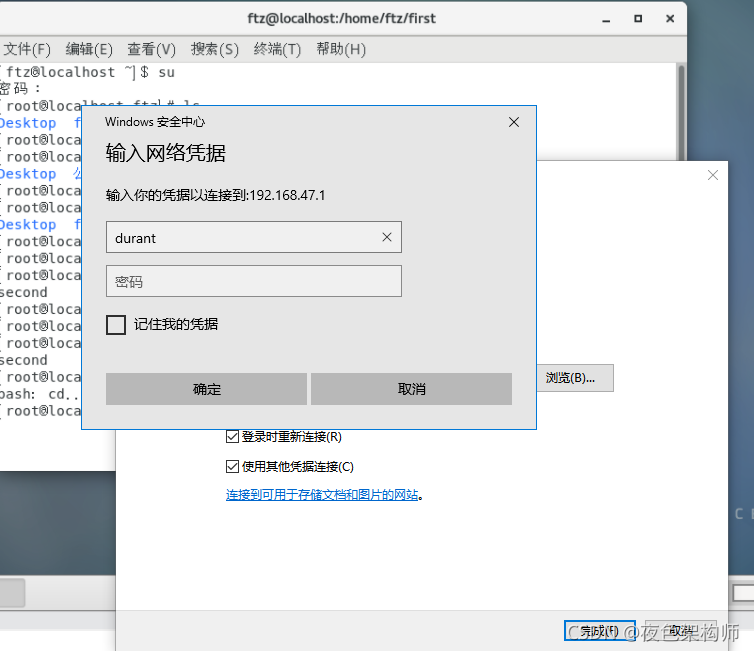754x651 pixels.
Task: Clear the durant username with X icon
Action: click(387, 237)
